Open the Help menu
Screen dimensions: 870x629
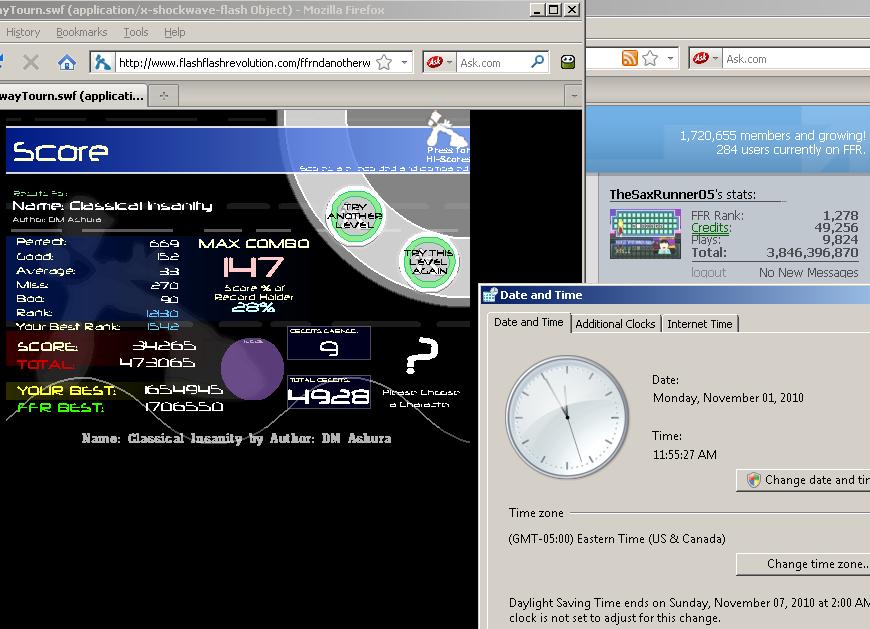pos(175,32)
